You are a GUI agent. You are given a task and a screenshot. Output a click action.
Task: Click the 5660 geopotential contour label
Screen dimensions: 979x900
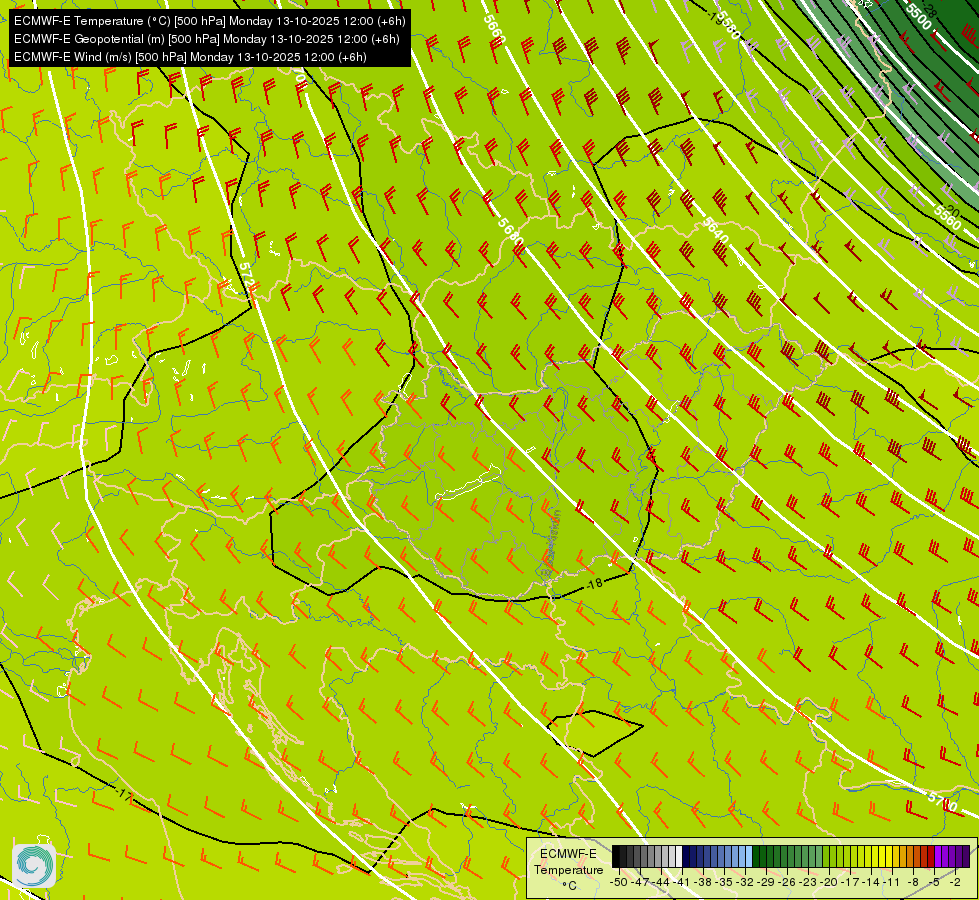(x=494, y=29)
